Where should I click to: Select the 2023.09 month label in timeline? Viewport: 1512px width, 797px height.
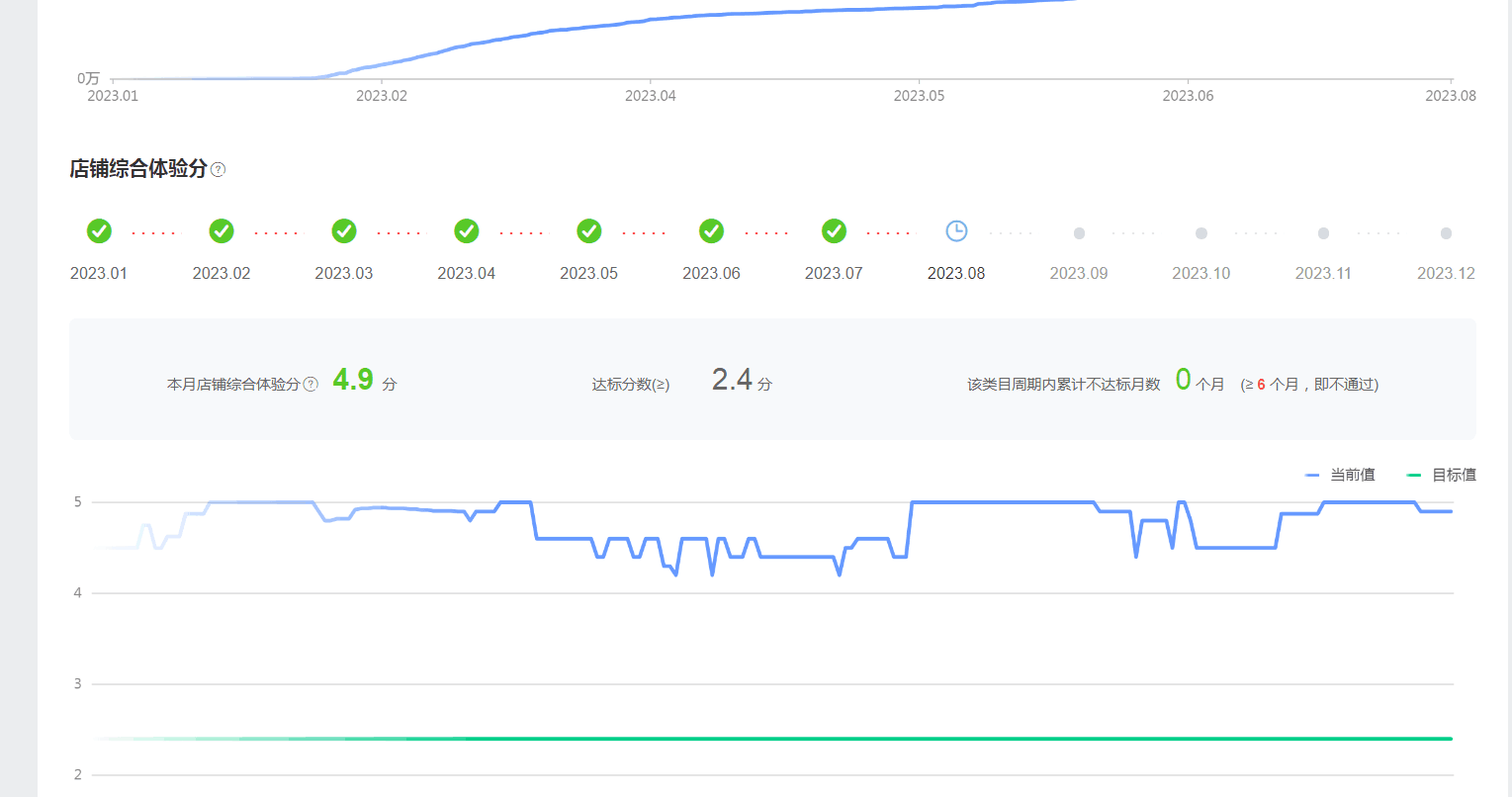pyautogui.click(x=1079, y=273)
